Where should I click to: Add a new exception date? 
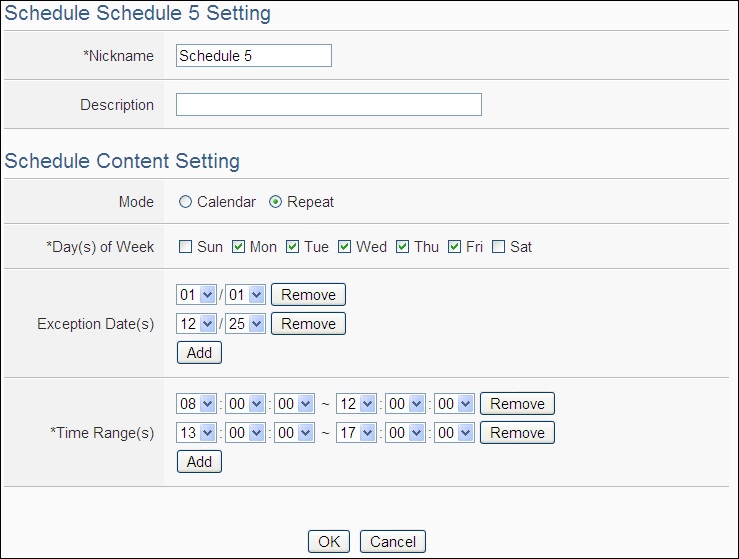199,353
